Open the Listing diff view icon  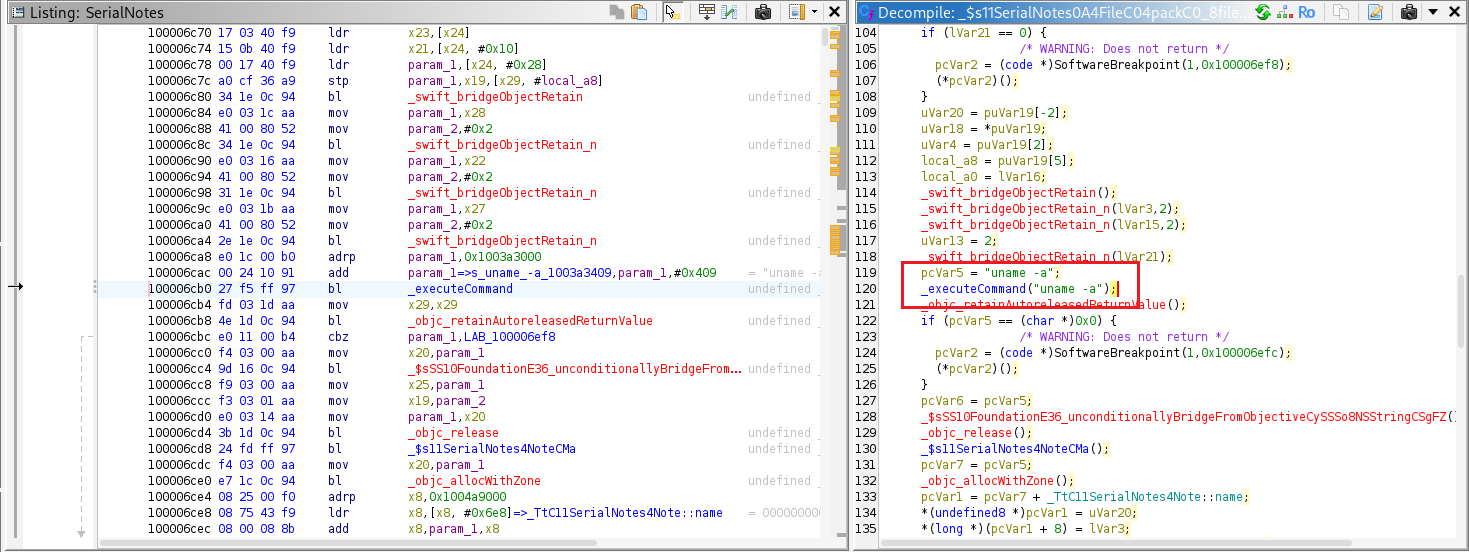[x=729, y=12]
